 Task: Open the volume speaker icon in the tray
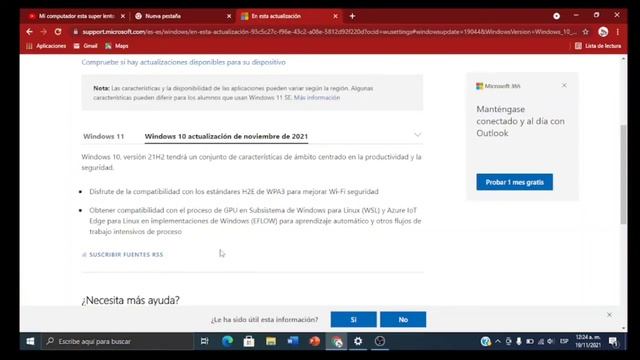pyautogui.click(x=551, y=341)
